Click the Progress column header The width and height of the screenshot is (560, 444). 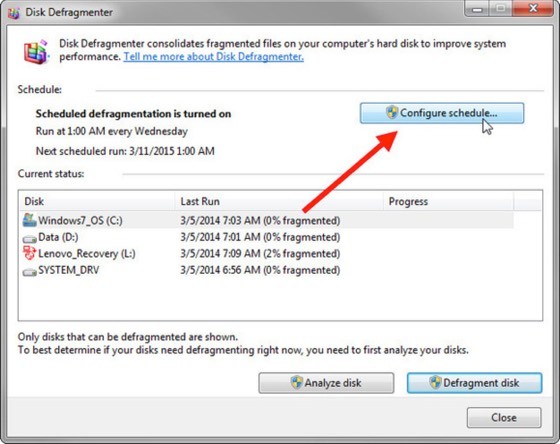[449, 201]
